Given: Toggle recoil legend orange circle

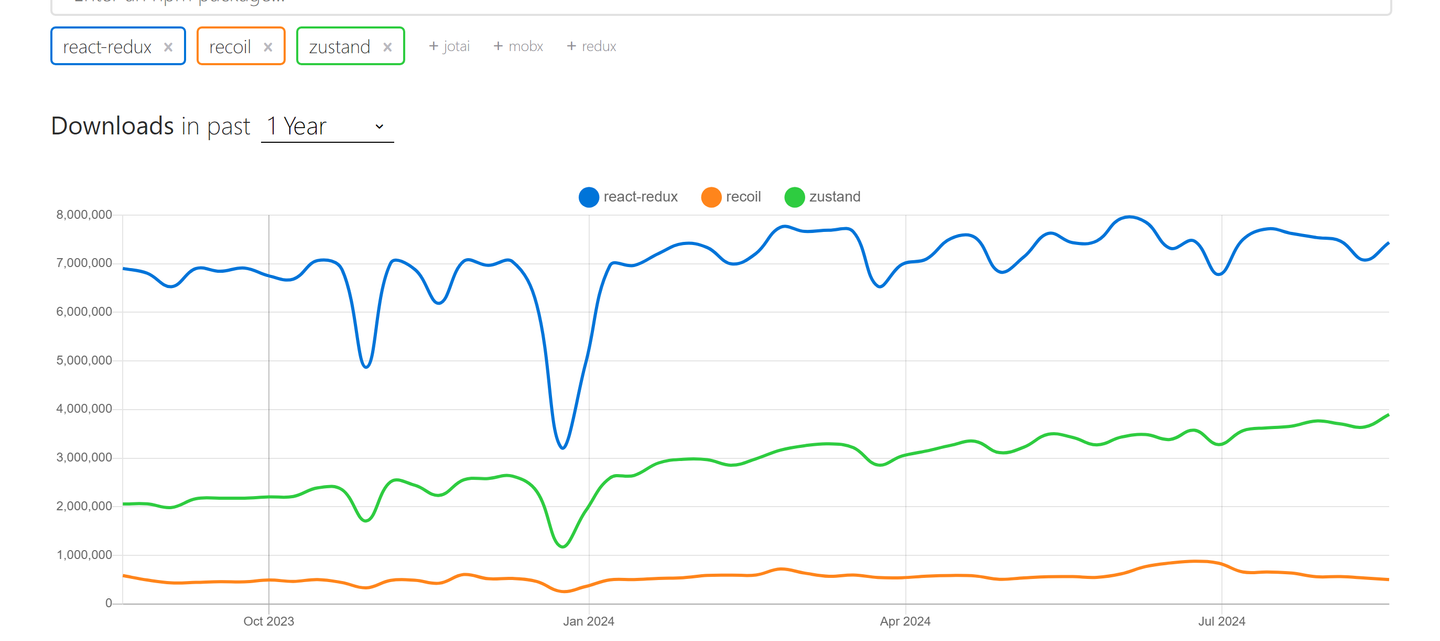Looking at the screenshot, I should click(711, 197).
